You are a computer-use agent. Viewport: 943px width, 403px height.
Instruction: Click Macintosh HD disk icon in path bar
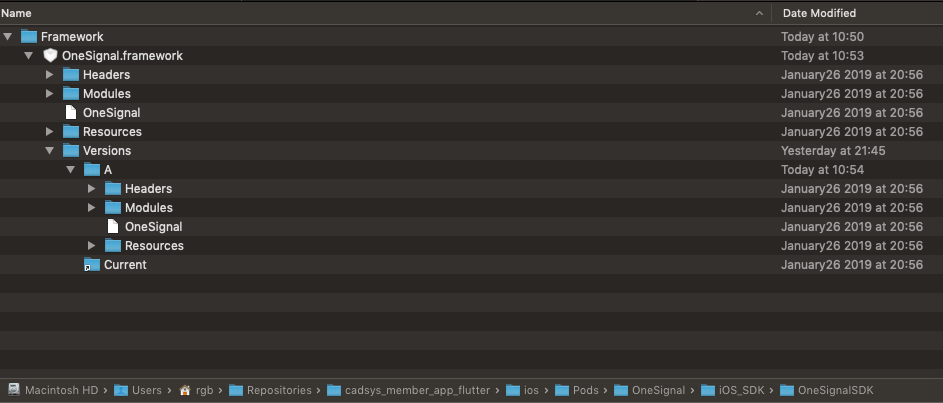[14, 390]
